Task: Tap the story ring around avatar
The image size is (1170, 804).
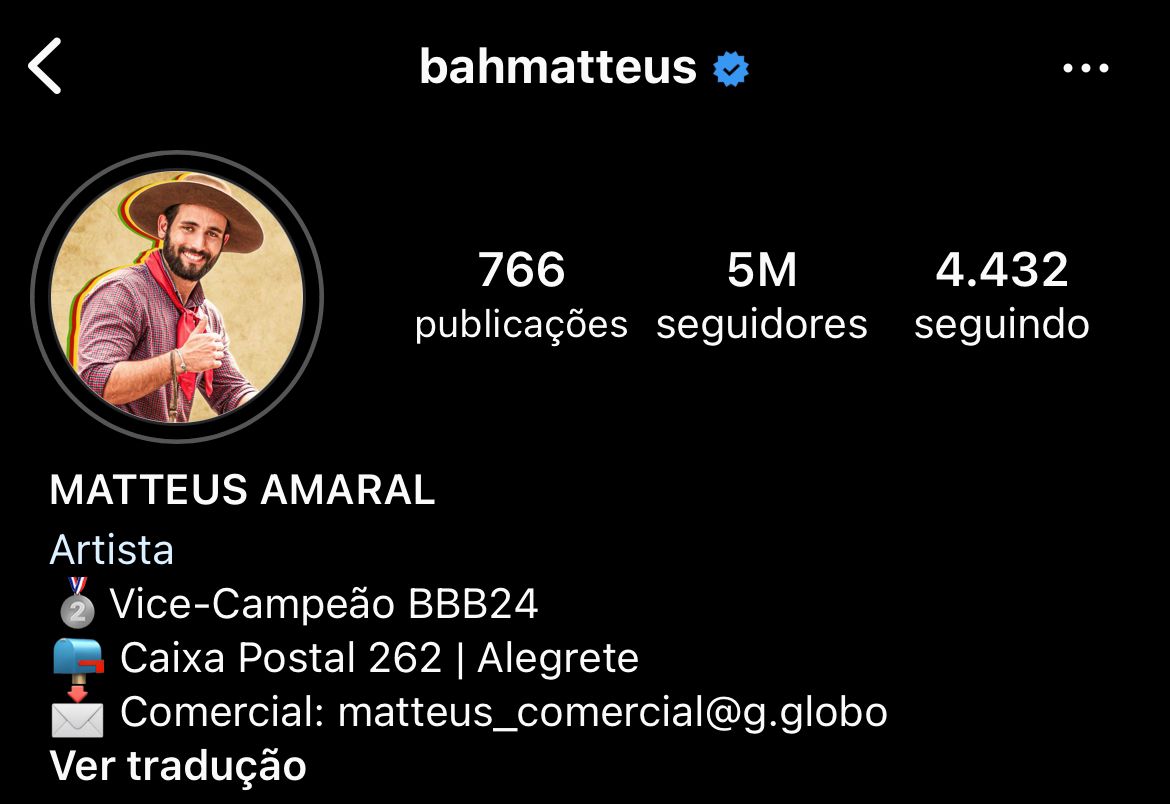Action: [177, 297]
